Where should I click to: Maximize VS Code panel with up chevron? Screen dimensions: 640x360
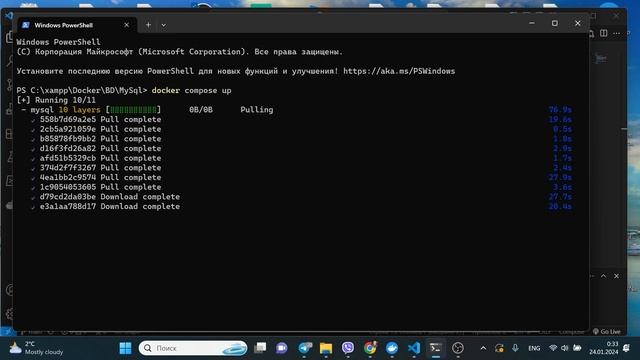[603, 276]
